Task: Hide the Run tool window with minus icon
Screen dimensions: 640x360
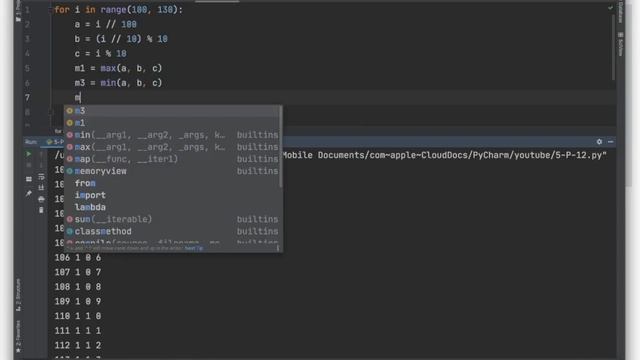Action: 611,142
